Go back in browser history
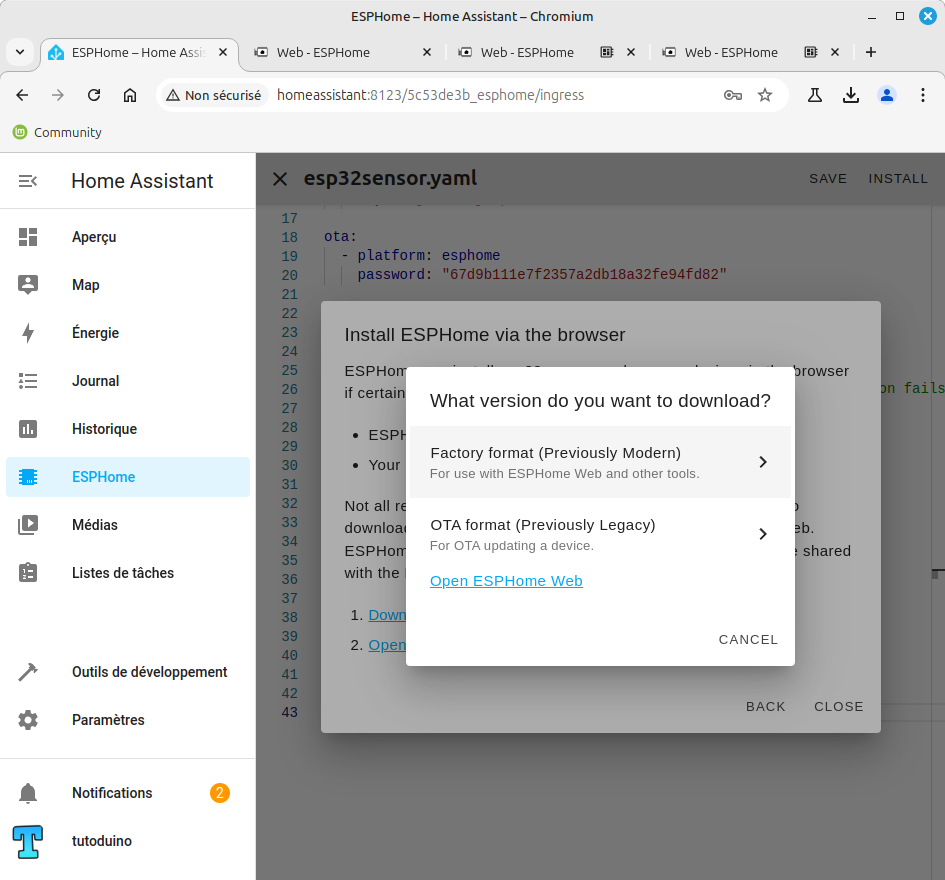Image resolution: width=945 pixels, height=880 pixels. pyautogui.click(x=22, y=95)
